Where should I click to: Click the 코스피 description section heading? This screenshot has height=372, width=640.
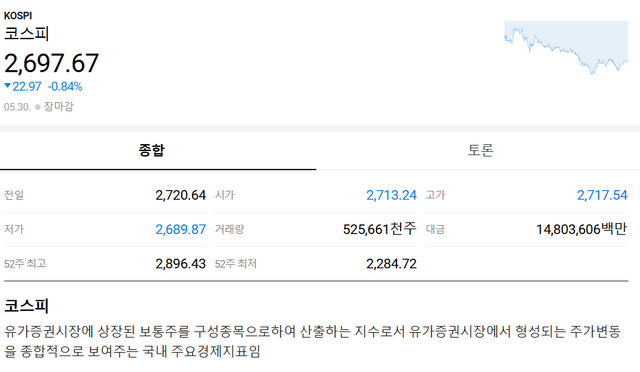tap(27, 305)
